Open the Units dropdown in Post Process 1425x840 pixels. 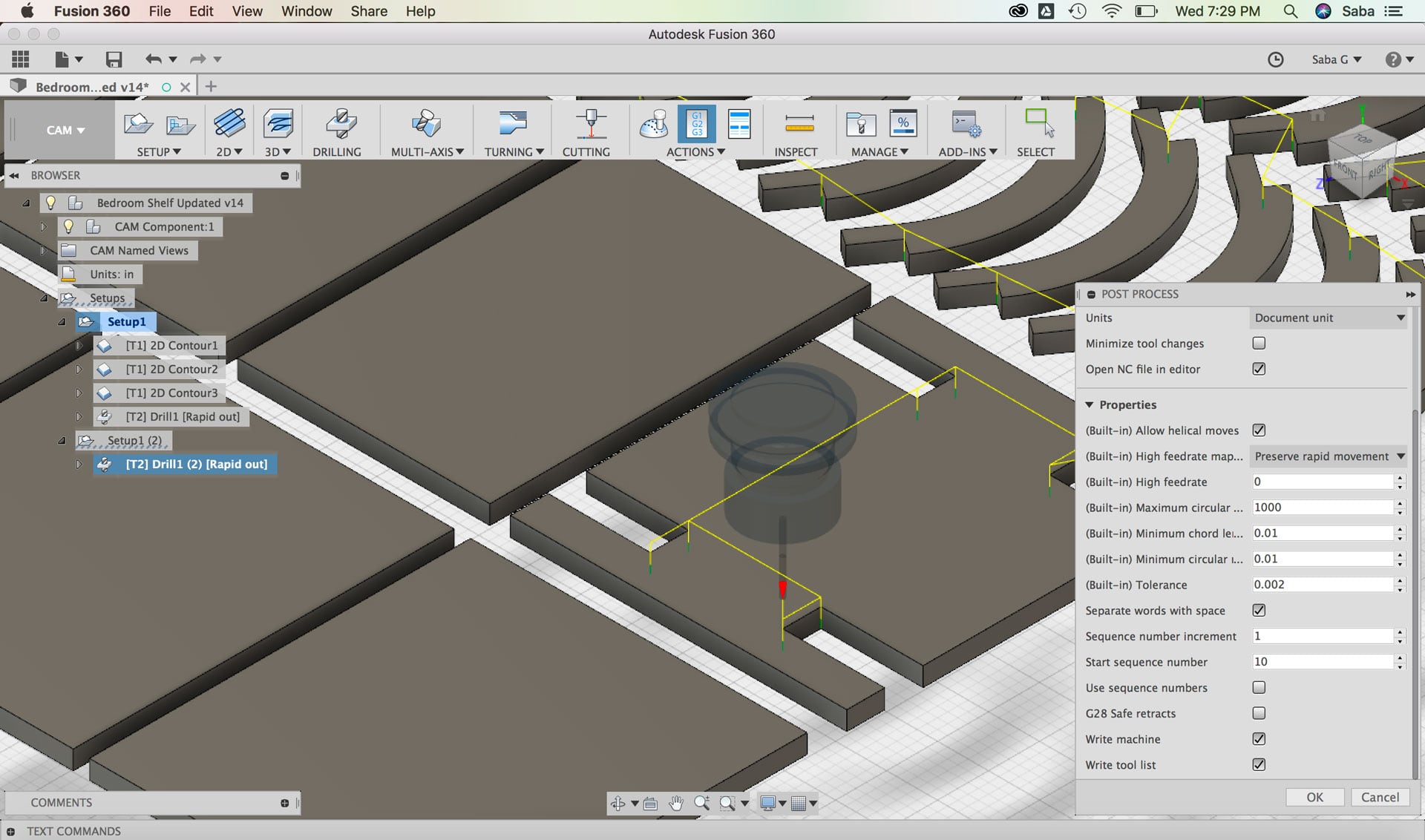(1329, 318)
